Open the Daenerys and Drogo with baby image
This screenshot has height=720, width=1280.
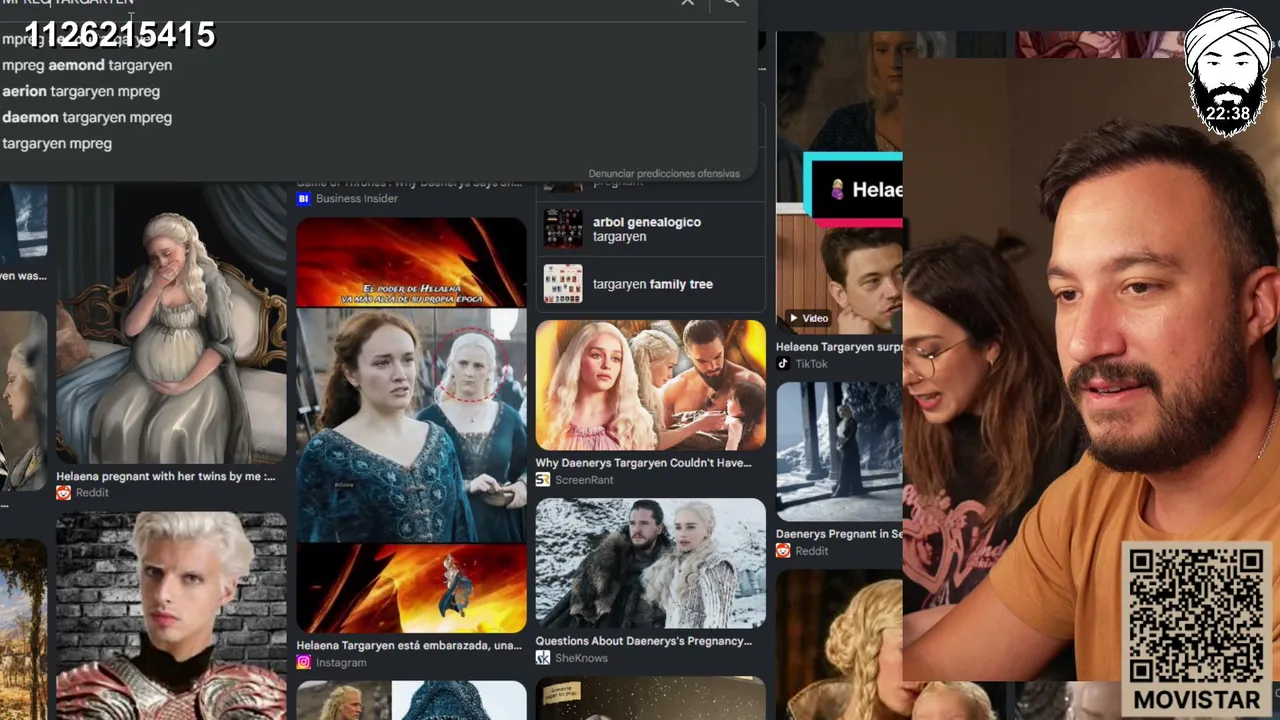650,386
